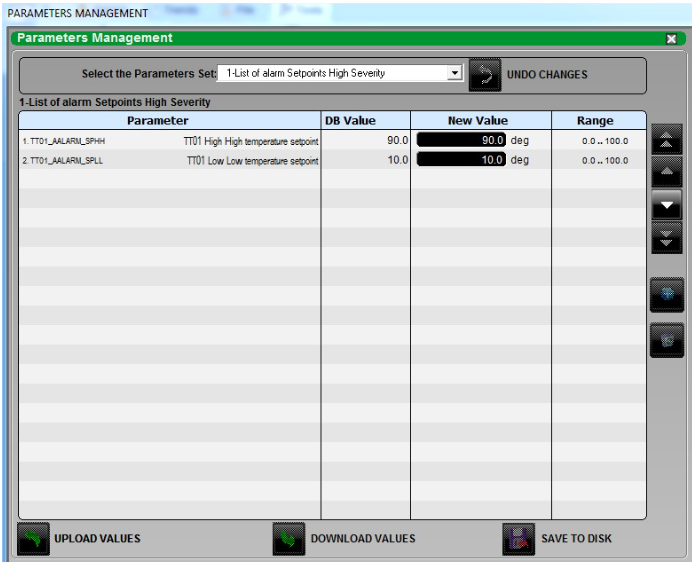Click the Range column header
Image resolution: width=692 pixels, height=562 pixels.
(599, 121)
